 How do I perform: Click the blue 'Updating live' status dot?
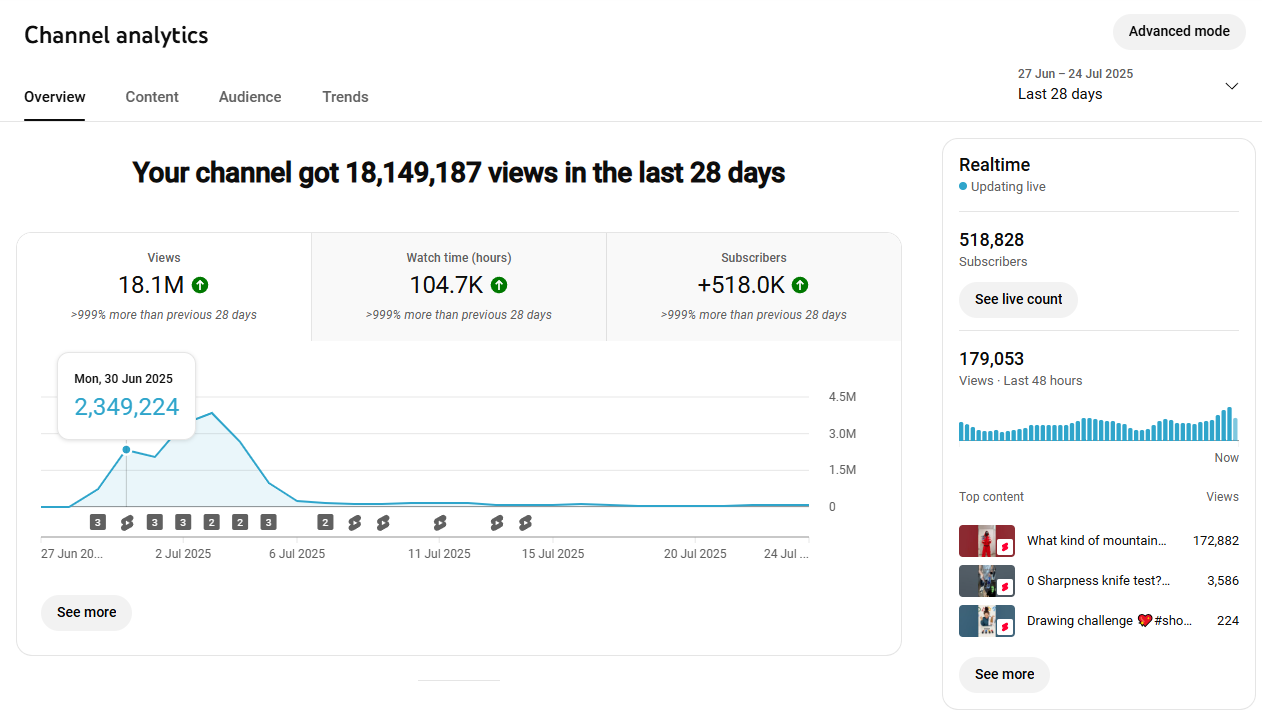tap(963, 187)
